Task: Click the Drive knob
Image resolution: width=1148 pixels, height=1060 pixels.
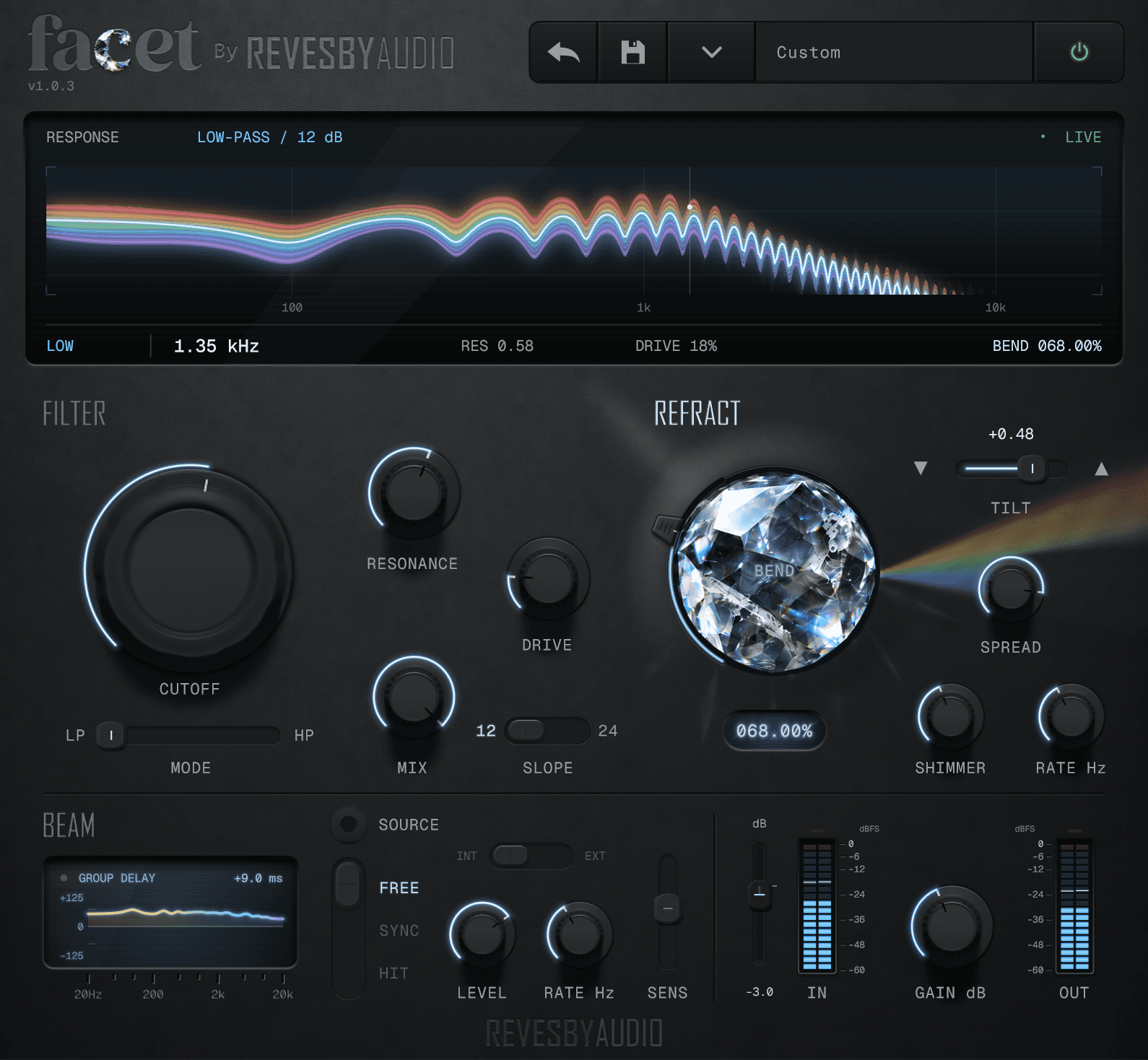Action: [x=548, y=578]
